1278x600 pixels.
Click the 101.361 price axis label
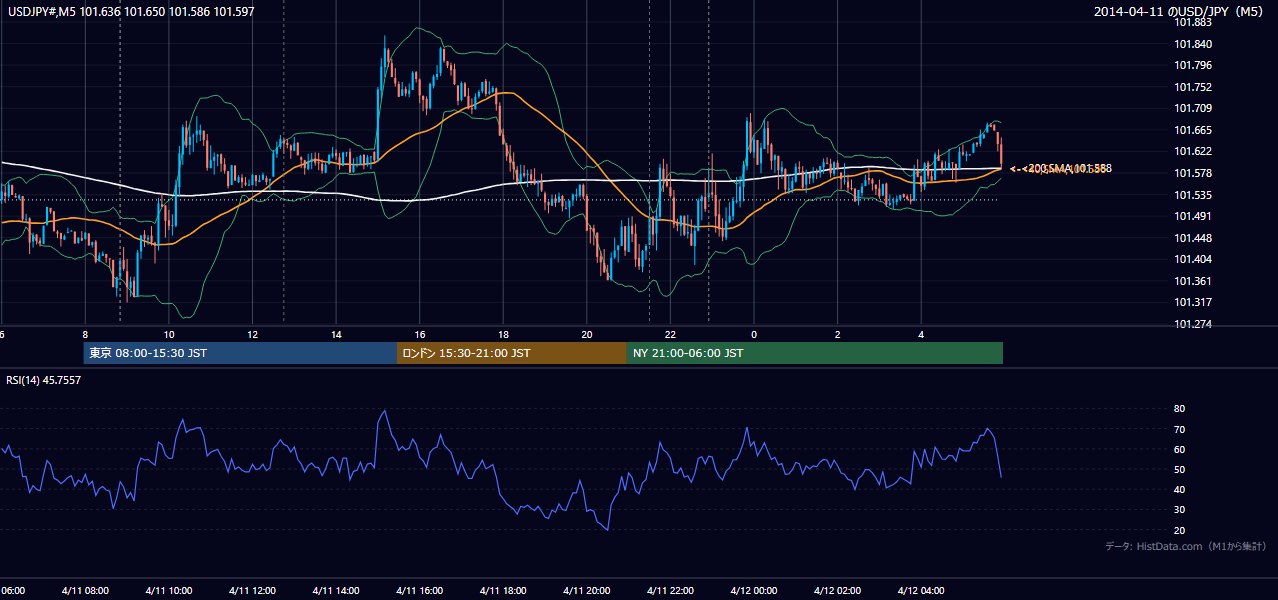(x=1194, y=281)
